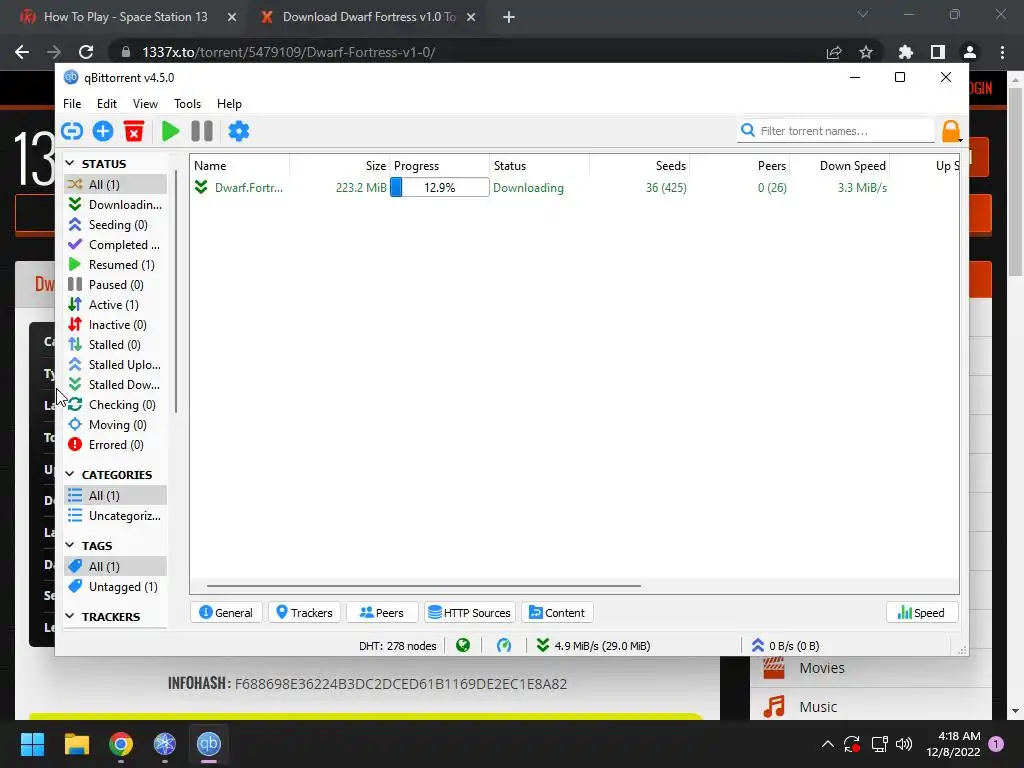This screenshot has height=768, width=1024.
Task: Collapse the TRACKERS section
Action: 70,616
